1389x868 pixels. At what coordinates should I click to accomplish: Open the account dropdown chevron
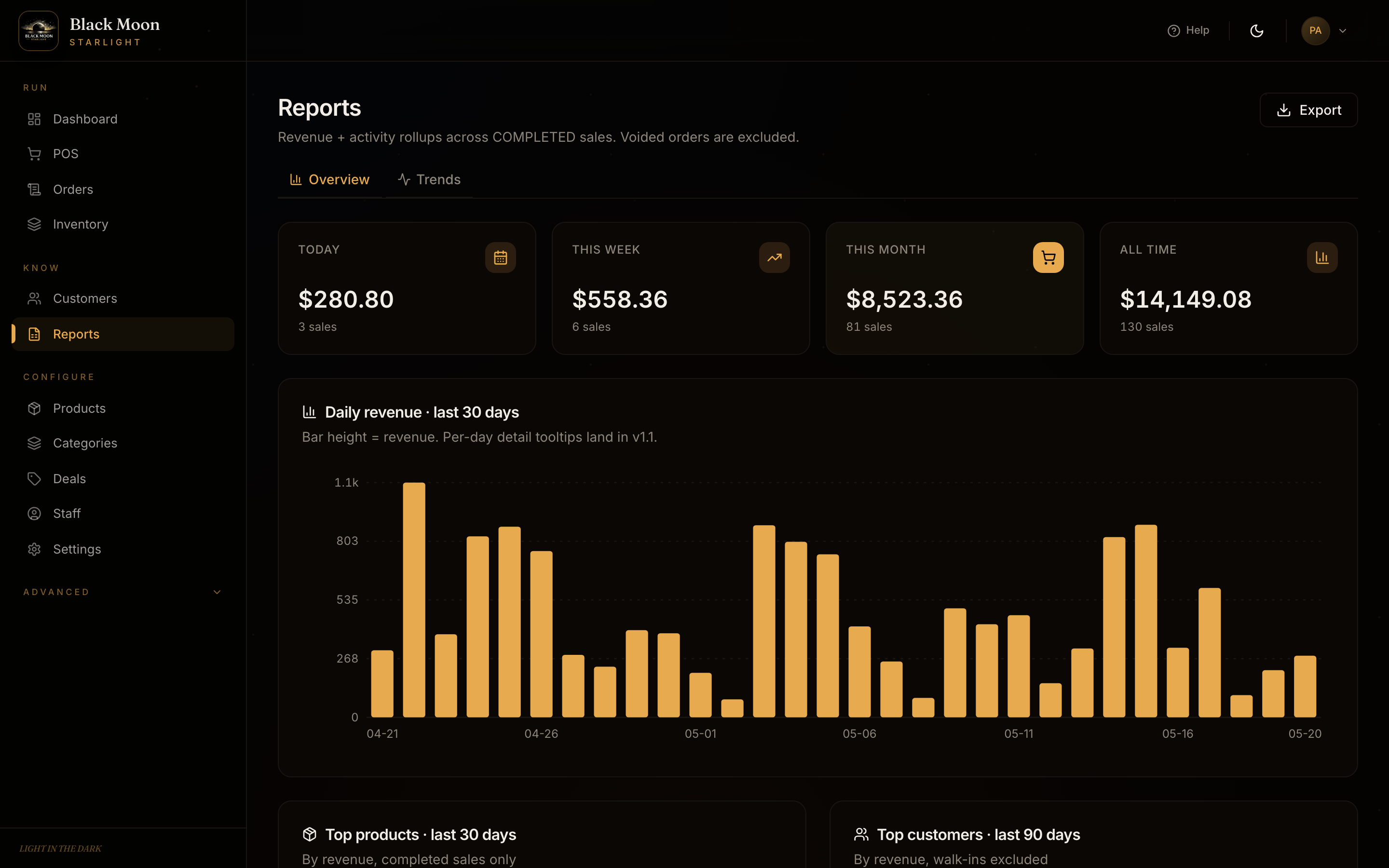[1343, 31]
